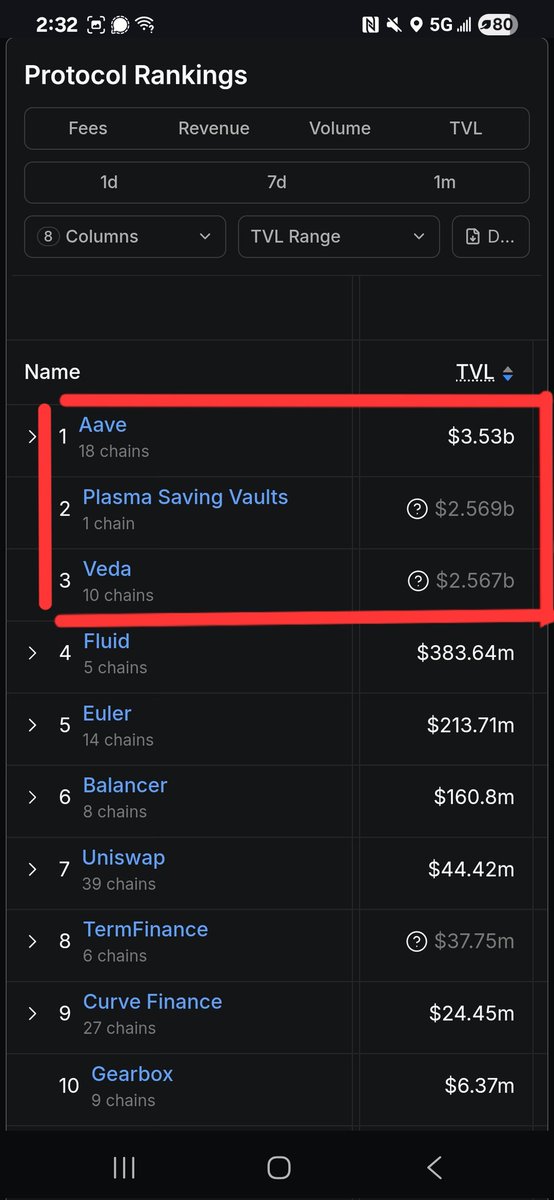Open the Columns dropdown

[x=125, y=237]
